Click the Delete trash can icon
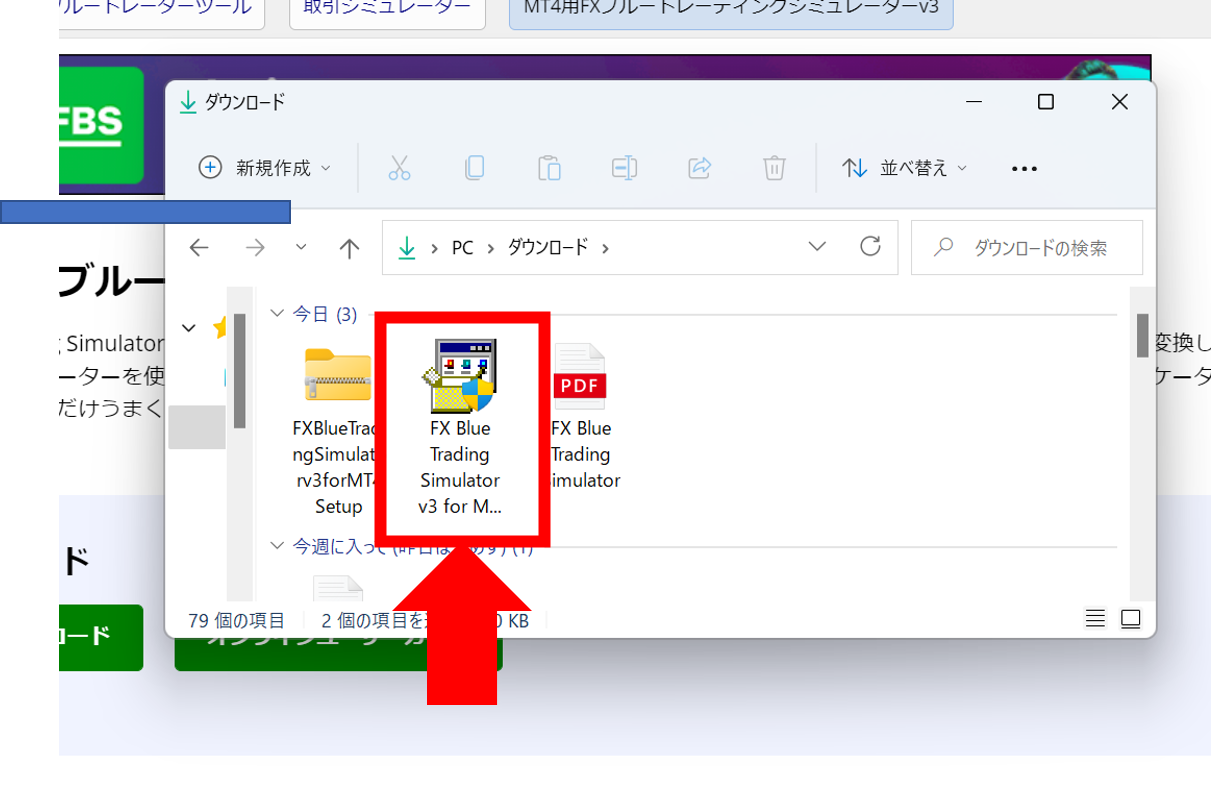The width and height of the screenshot is (1211, 789). 774,168
